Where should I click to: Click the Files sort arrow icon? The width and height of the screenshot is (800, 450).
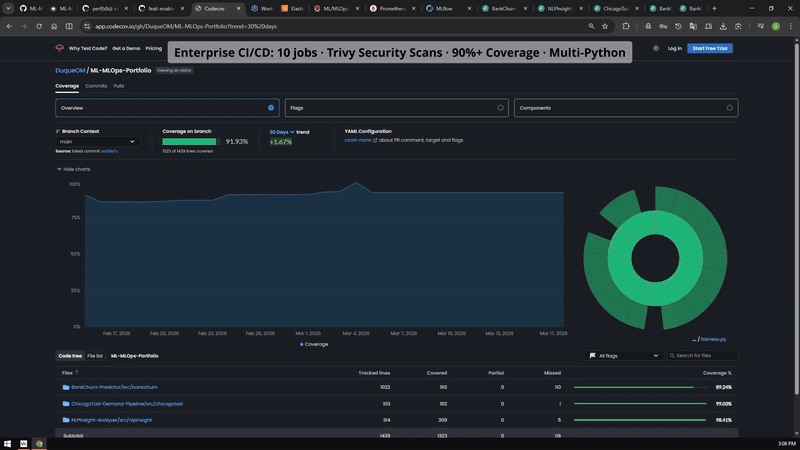tap(77, 372)
